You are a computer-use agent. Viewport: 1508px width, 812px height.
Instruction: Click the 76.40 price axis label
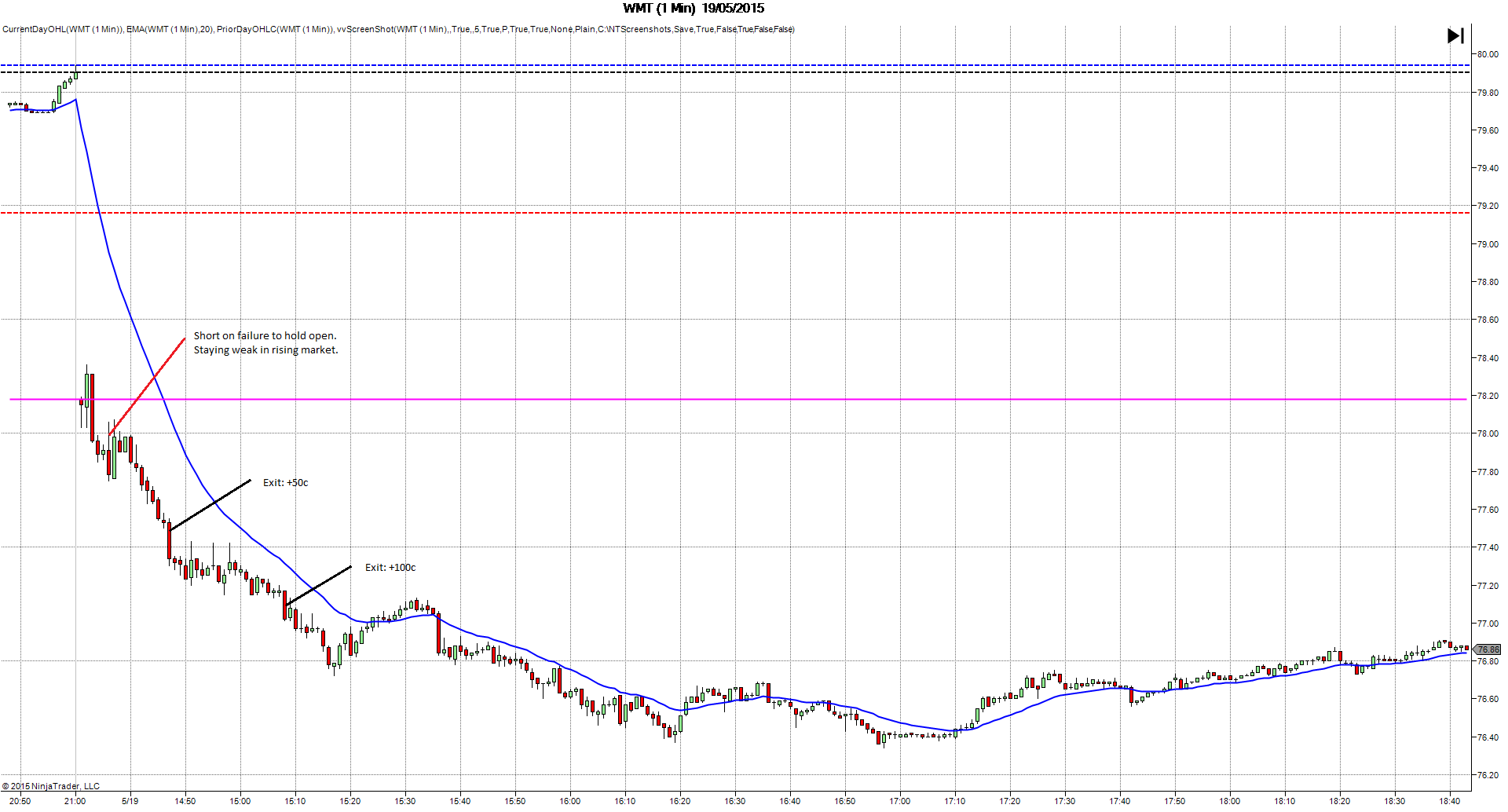point(1488,737)
